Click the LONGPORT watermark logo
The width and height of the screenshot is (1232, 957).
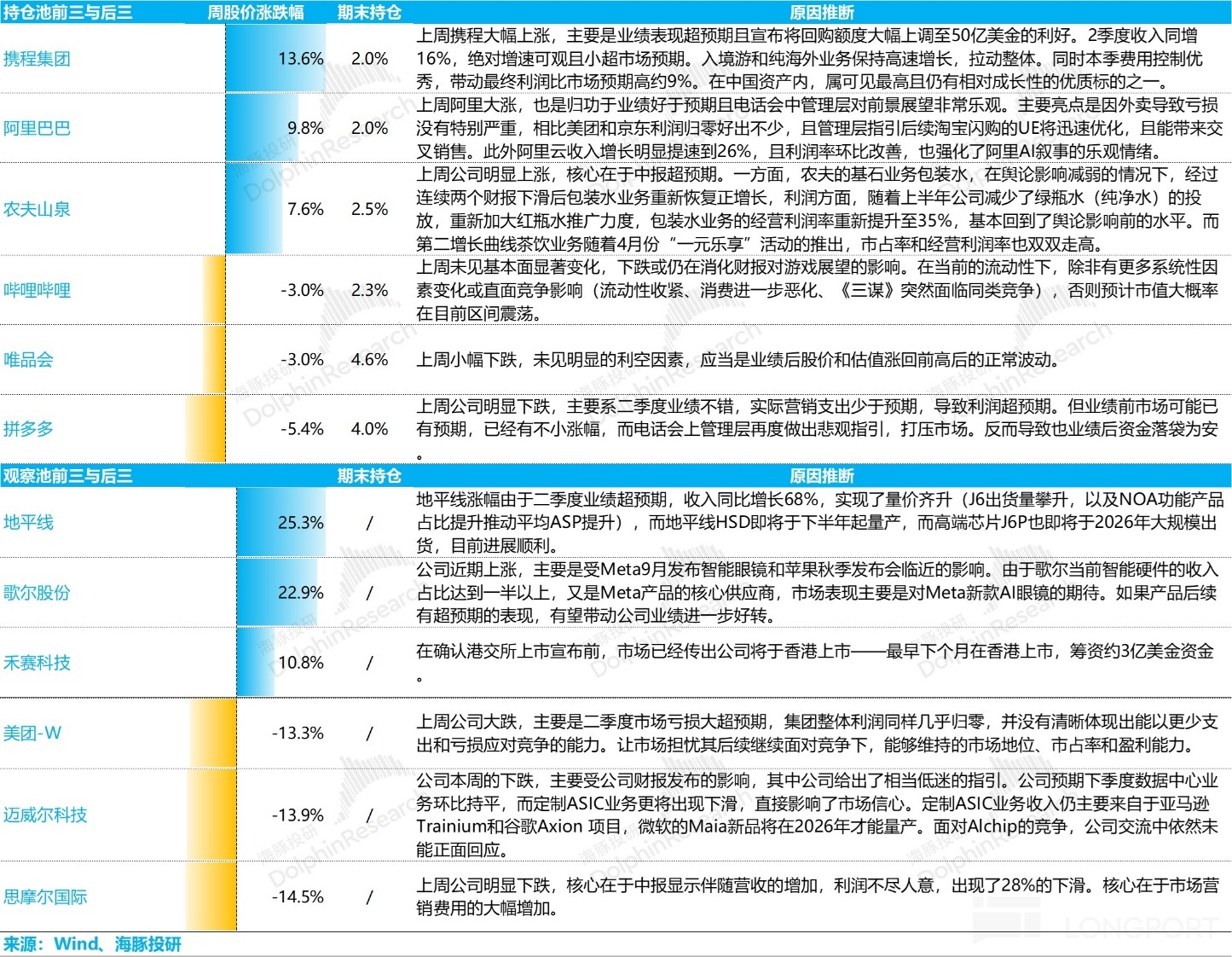(x=1100, y=926)
